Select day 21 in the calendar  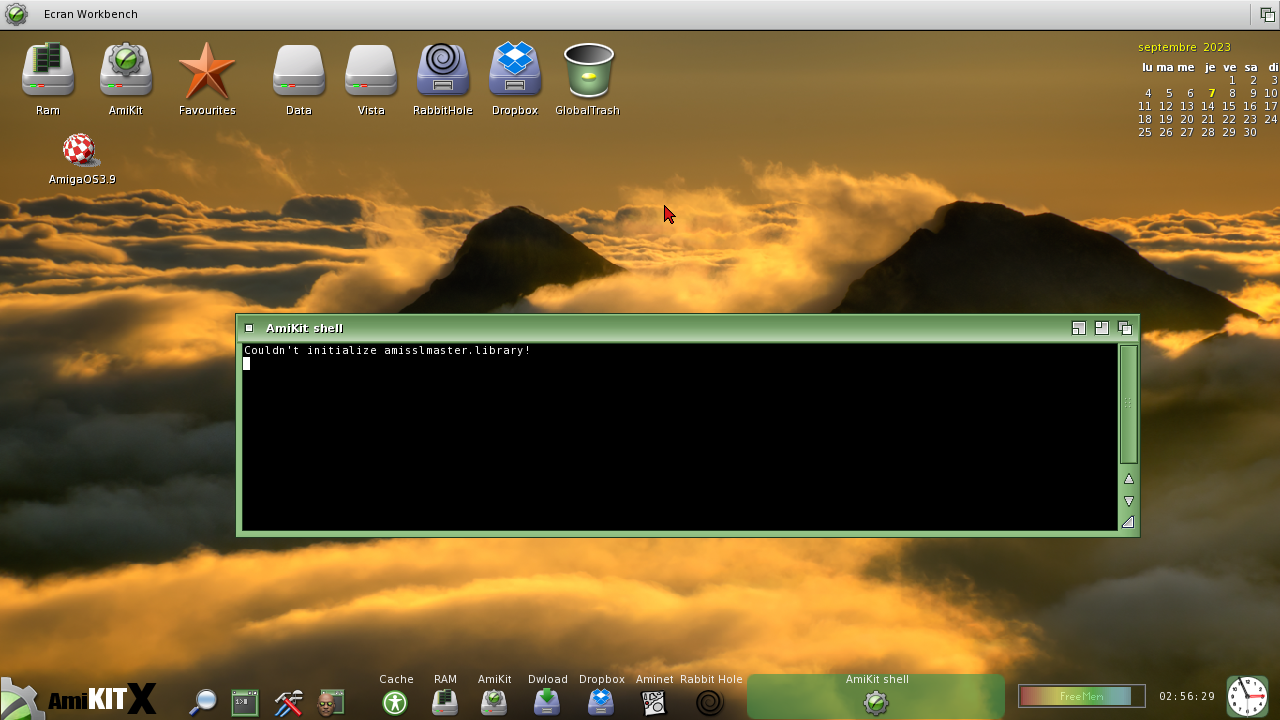[1207, 119]
